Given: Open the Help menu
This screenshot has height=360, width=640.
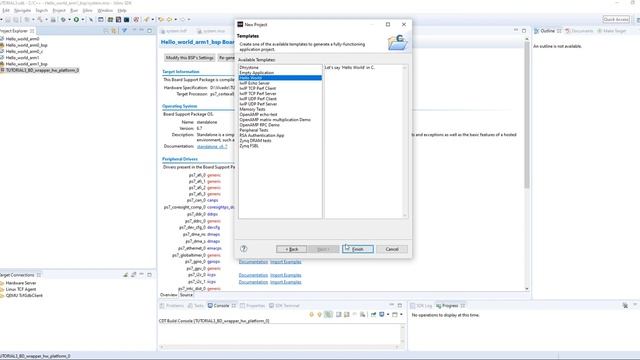Looking at the screenshot, I should (122, 10).
